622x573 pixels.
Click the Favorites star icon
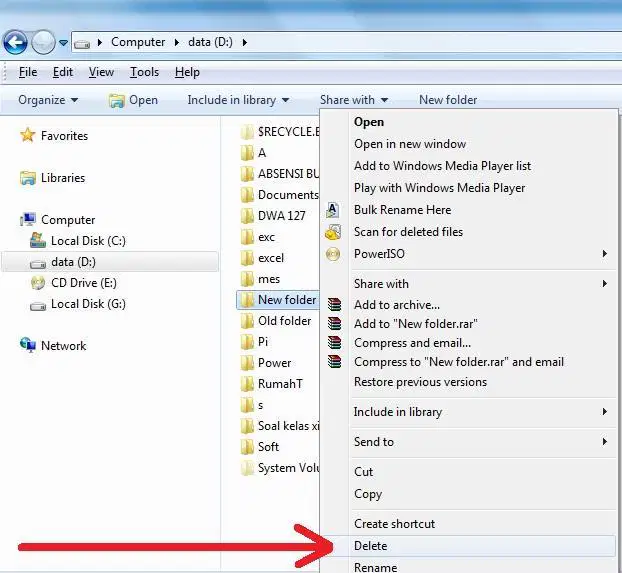point(27,135)
